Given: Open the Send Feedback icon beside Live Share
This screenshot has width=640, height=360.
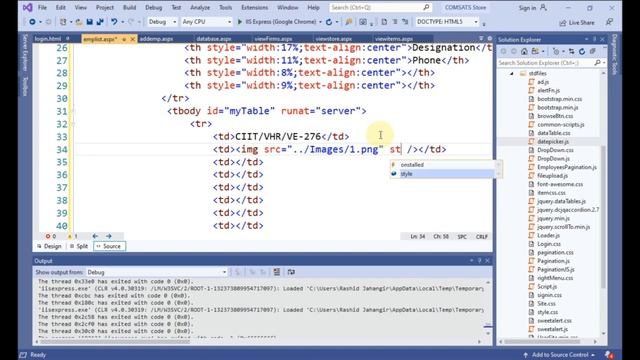Looking at the screenshot, I should point(609,22).
